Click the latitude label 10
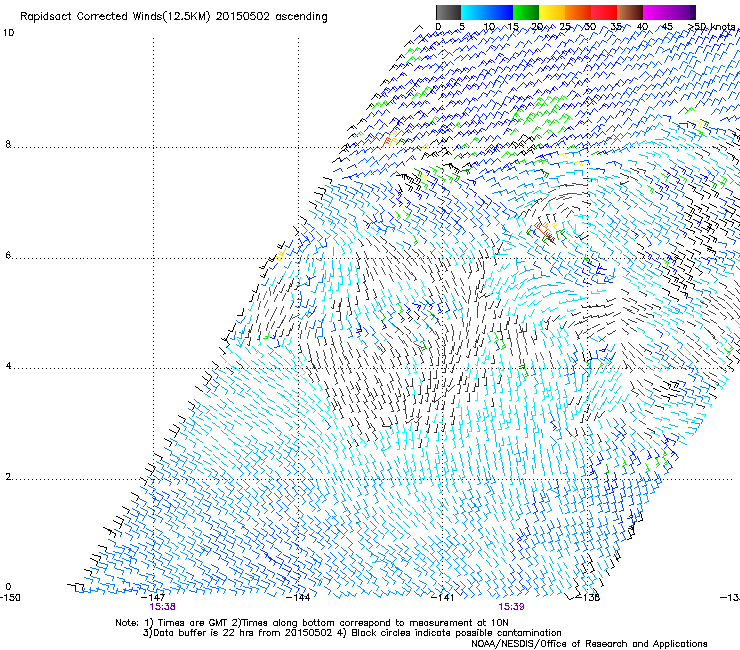Viewport: 740px width, 650px height. pyautogui.click(x=8, y=33)
